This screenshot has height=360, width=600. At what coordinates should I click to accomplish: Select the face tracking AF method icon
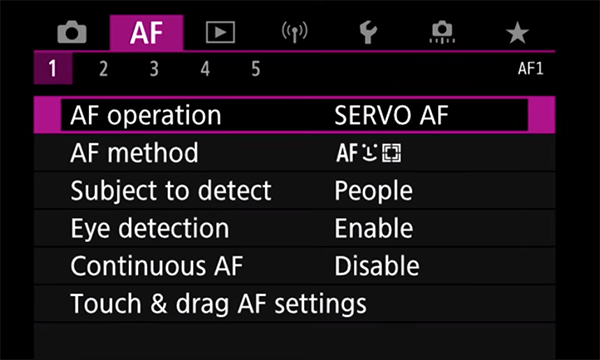(x=369, y=153)
